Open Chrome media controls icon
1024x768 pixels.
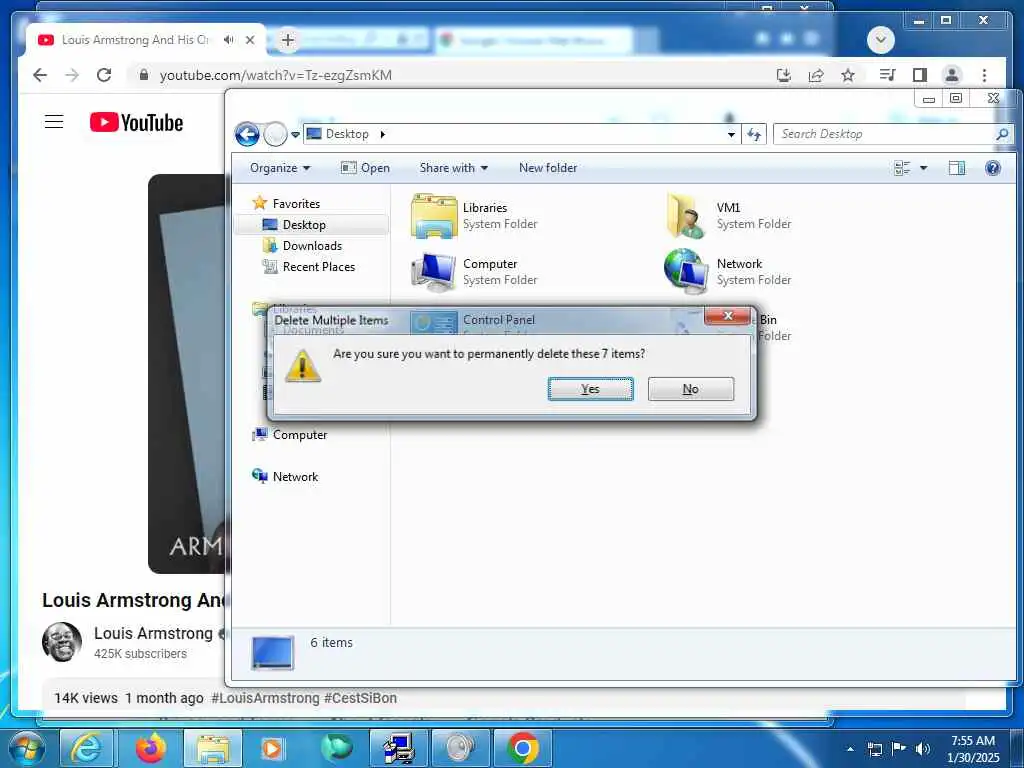click(x=887, y=75)
